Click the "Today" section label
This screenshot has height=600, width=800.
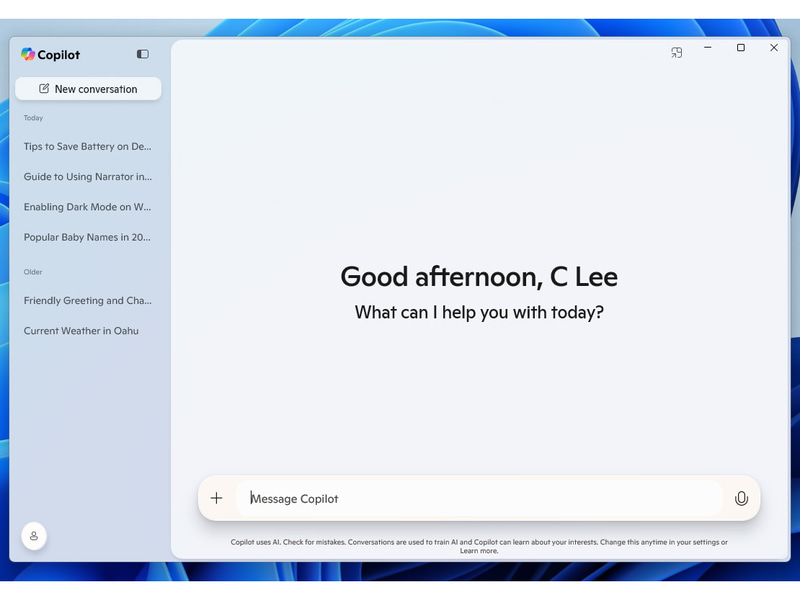point(33,118)
